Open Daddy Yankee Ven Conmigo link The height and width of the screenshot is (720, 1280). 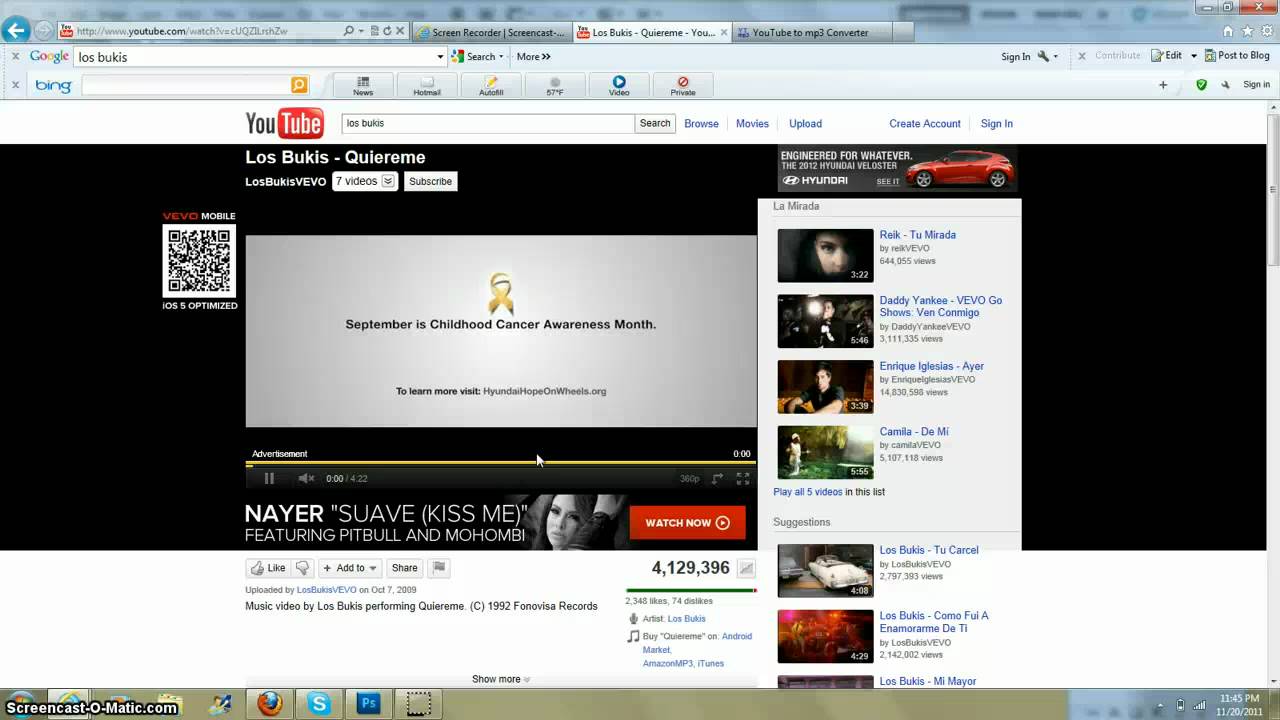940,306
